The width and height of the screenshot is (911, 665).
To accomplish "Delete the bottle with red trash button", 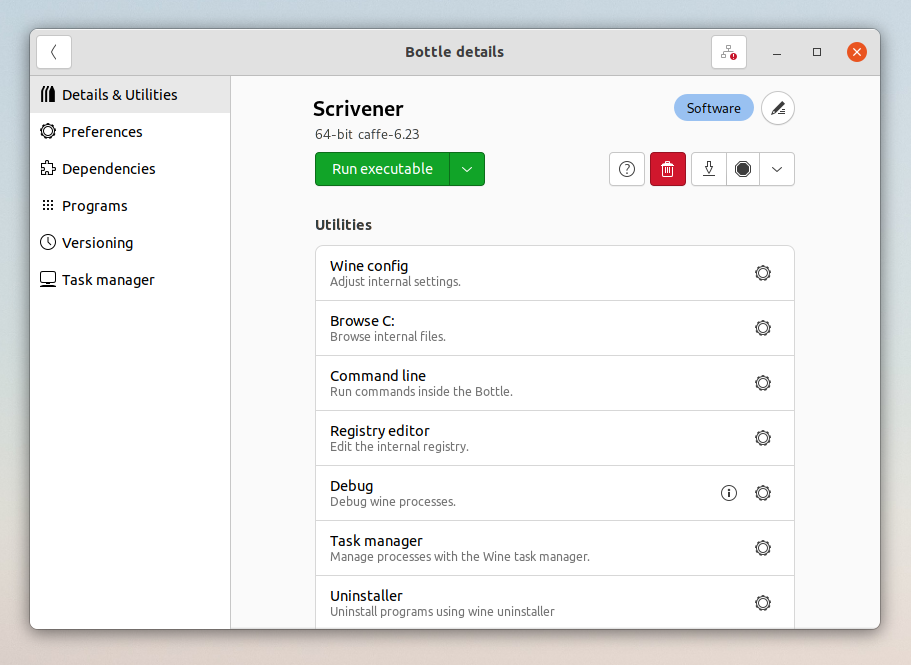I will 668,169.
